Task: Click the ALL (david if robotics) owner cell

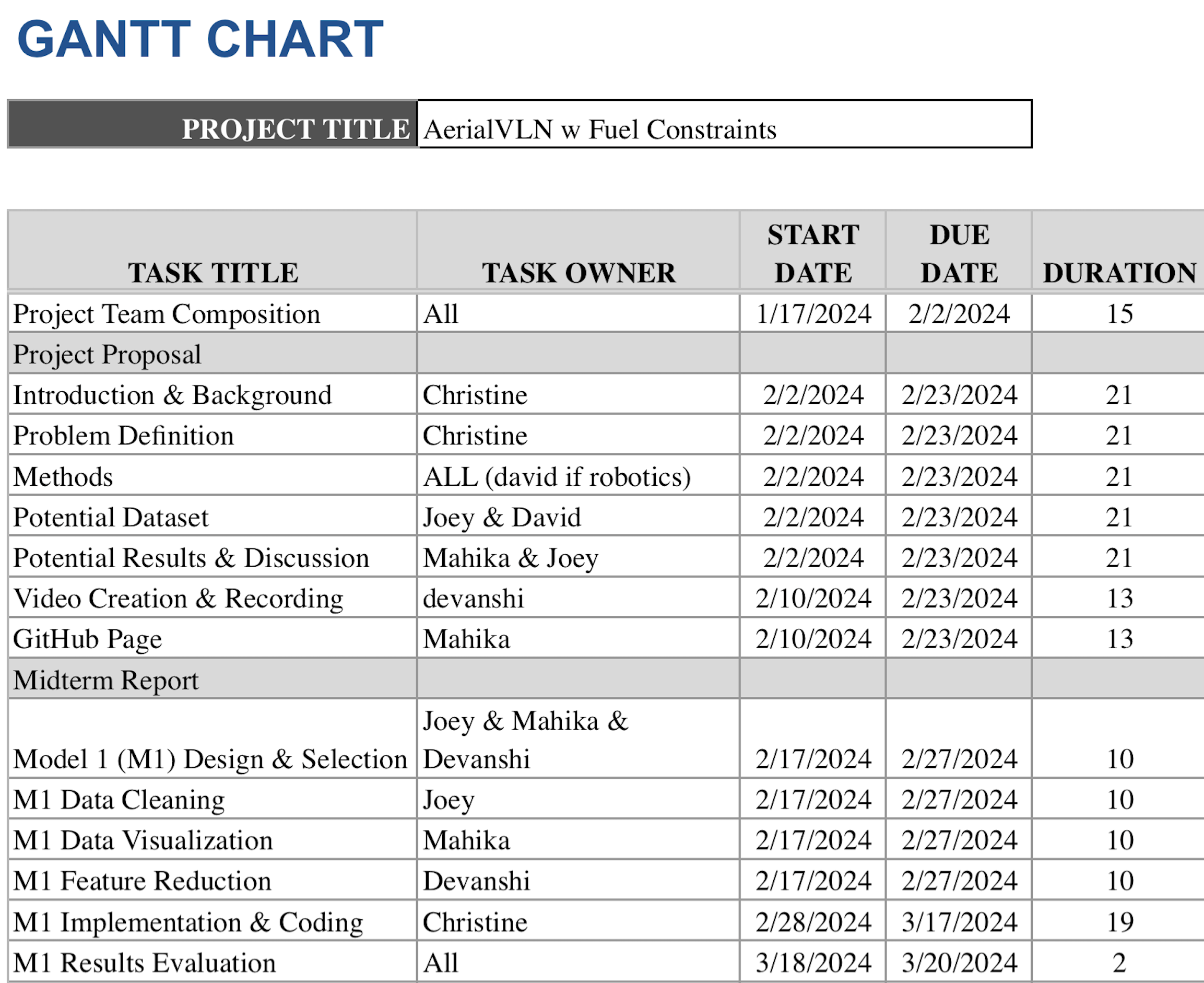Action: point(579,476)
